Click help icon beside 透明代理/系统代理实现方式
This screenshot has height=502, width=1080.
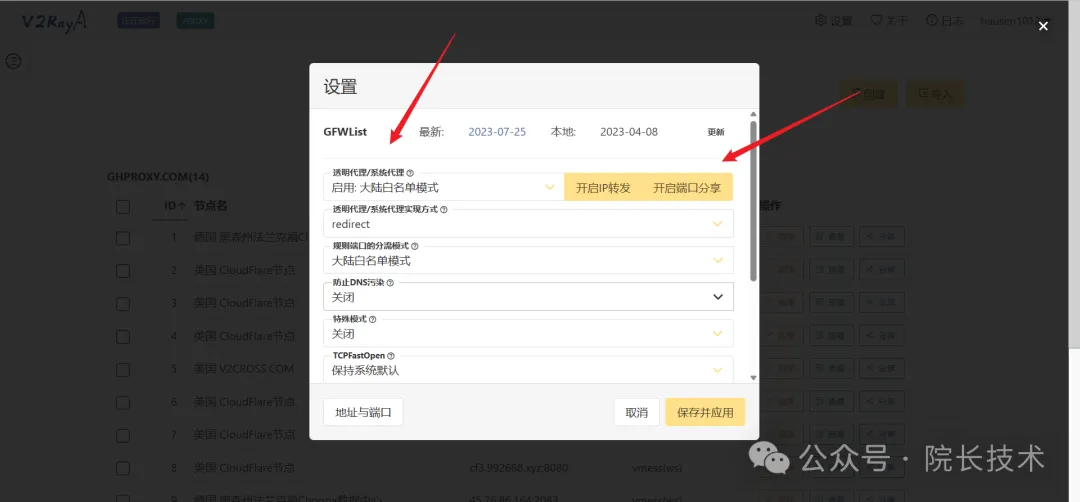444,210
